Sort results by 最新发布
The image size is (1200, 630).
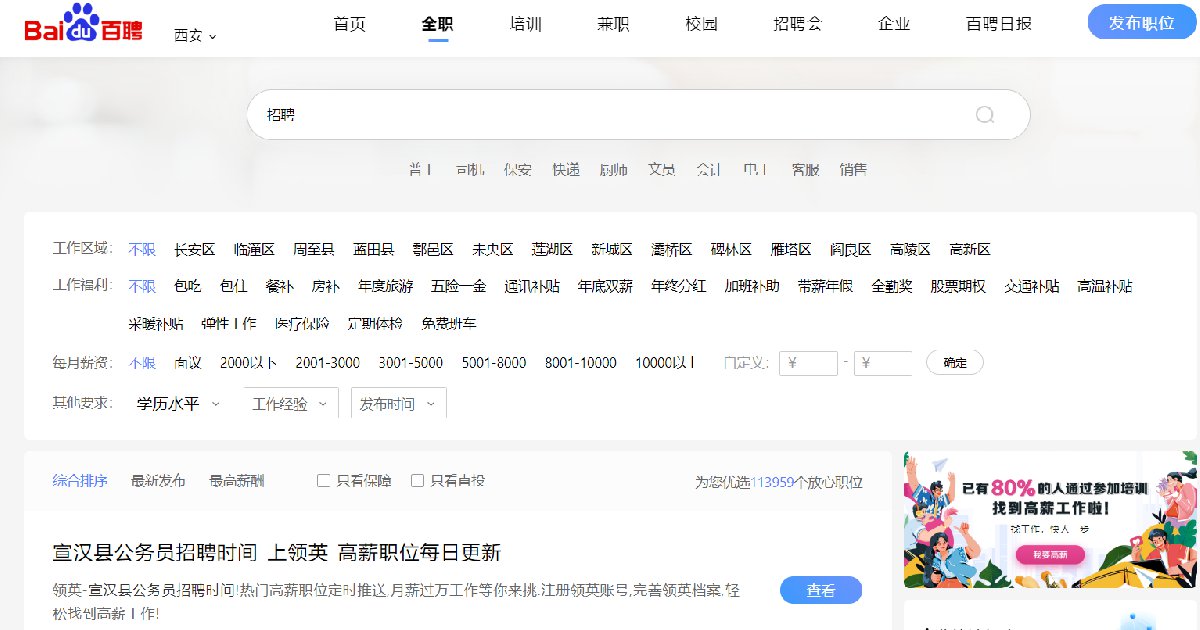[x=158, y=481]
